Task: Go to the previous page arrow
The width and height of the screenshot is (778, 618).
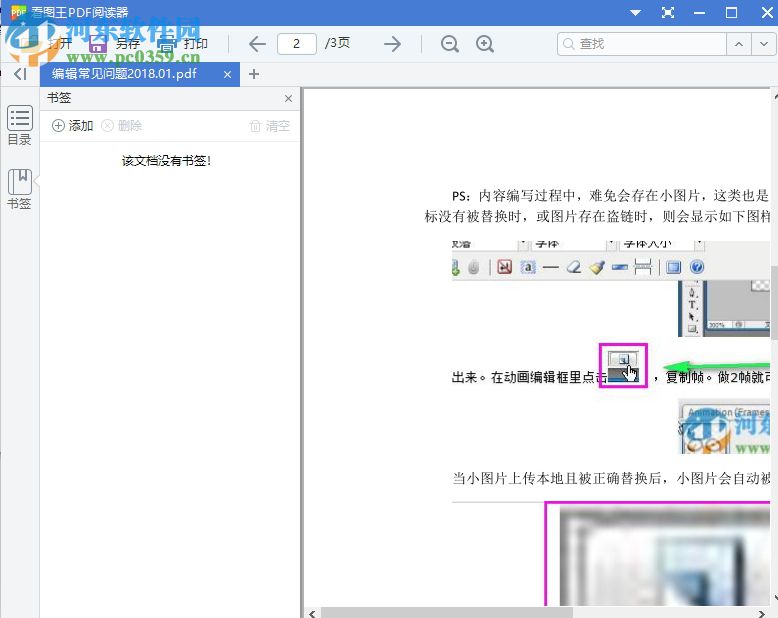Action: (x=257, y=44)
